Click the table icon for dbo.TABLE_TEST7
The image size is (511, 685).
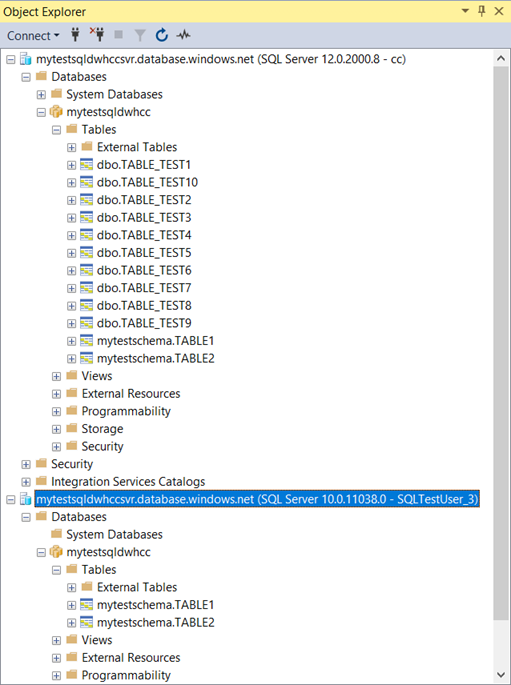pos(86,288)
